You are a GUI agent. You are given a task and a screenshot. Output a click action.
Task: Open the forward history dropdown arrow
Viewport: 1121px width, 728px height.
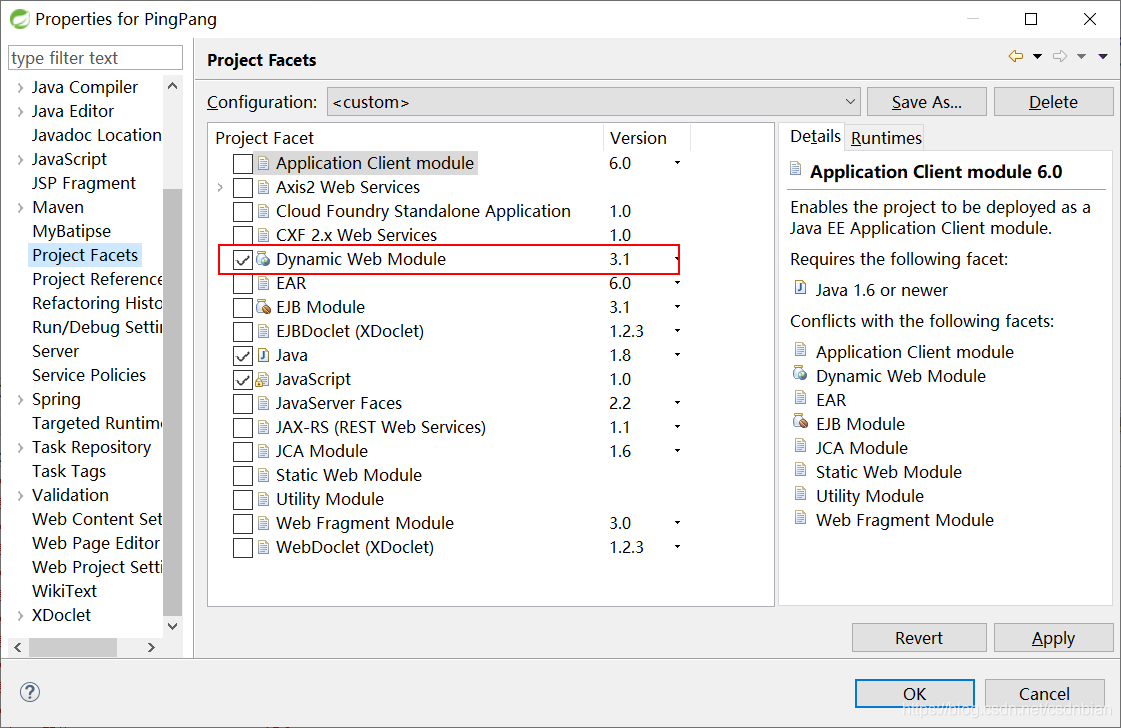click(x=1082, y=56)
